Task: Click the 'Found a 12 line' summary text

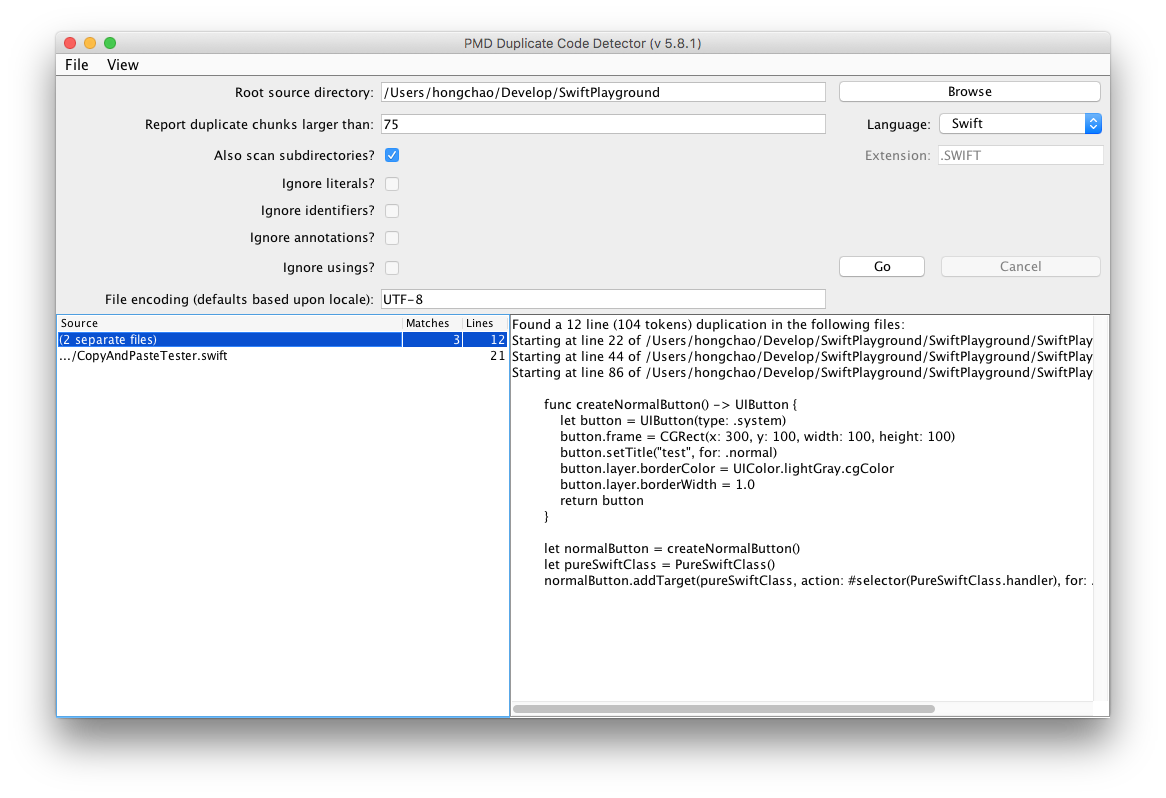Action: pos(708,324)
